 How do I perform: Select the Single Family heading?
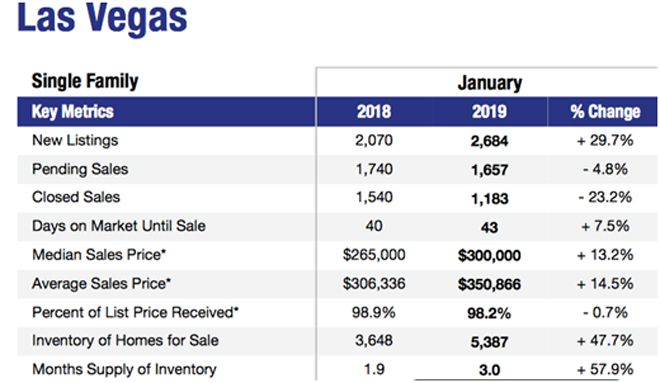[85, 81]
